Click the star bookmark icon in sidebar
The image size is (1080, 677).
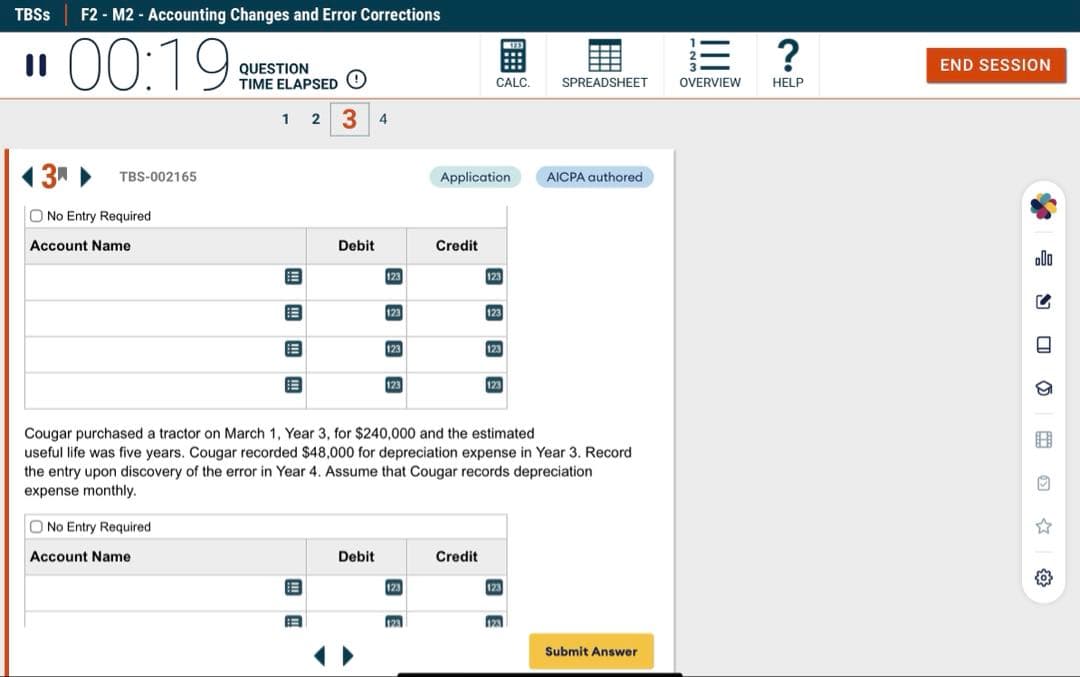pos(1043,526)
